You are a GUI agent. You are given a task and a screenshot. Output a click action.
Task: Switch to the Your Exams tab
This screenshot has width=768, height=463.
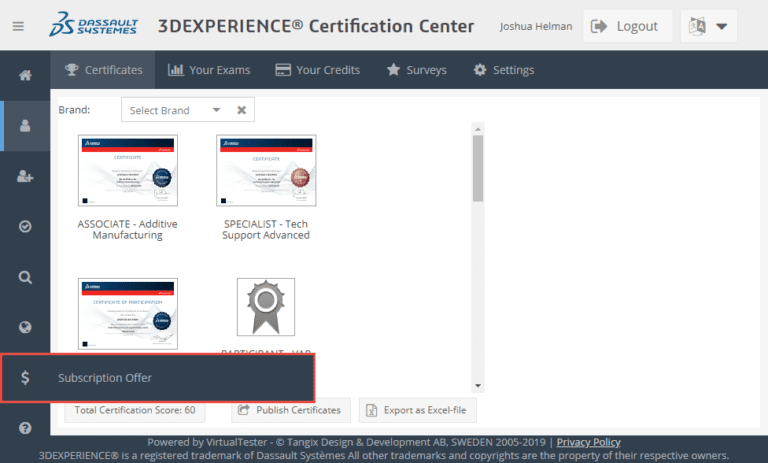[x=209, y=70]
